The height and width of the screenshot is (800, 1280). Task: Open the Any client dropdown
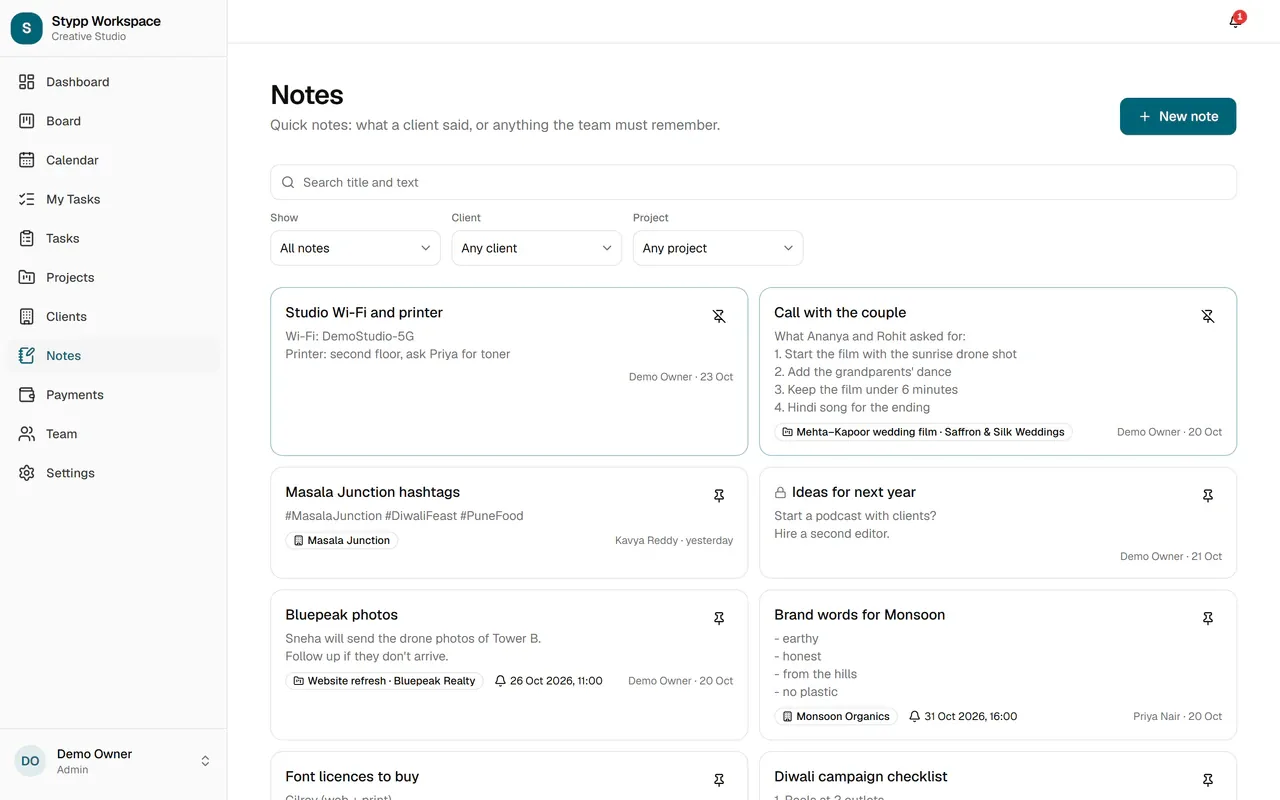[x=537, y=248]
